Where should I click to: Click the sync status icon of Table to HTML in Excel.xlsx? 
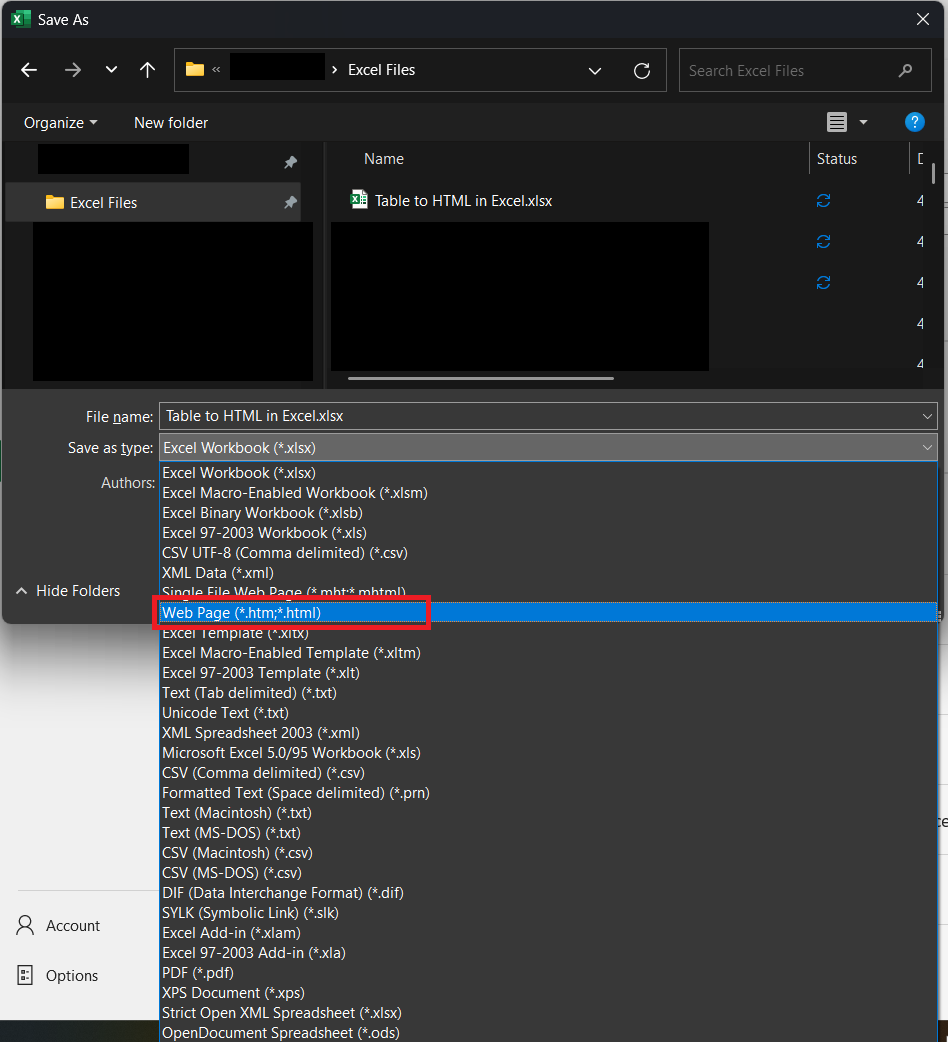pos(823,201)
